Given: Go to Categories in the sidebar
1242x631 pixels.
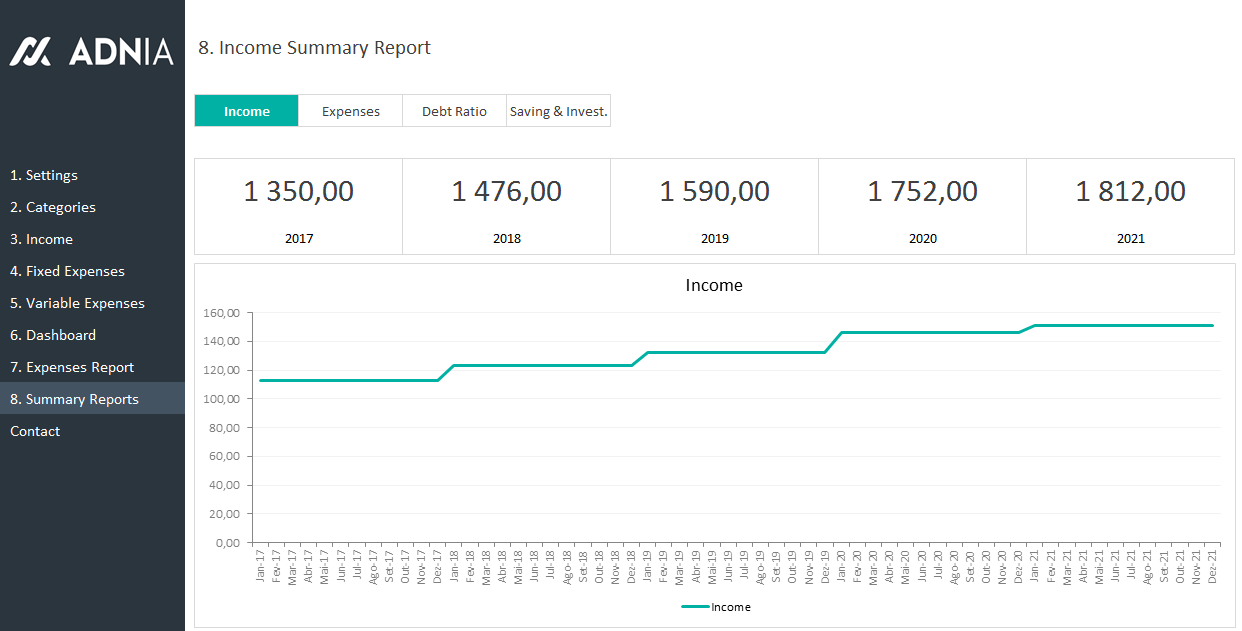Looking at the screenshot, I should pyautogui.click(x=53, y=207).
